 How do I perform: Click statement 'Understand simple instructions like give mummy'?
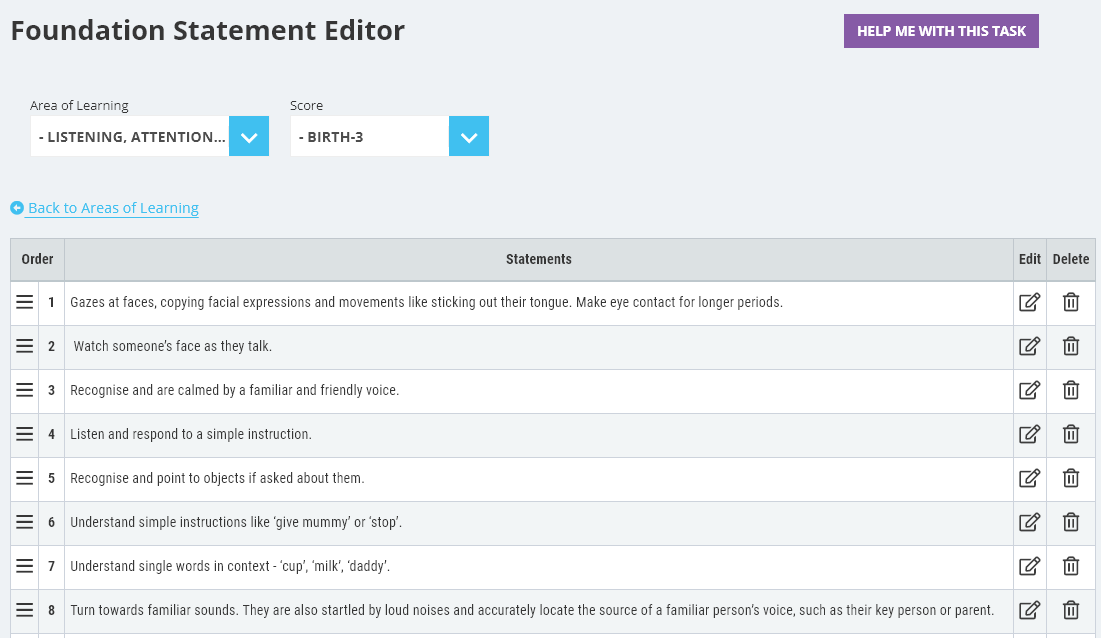236,522
